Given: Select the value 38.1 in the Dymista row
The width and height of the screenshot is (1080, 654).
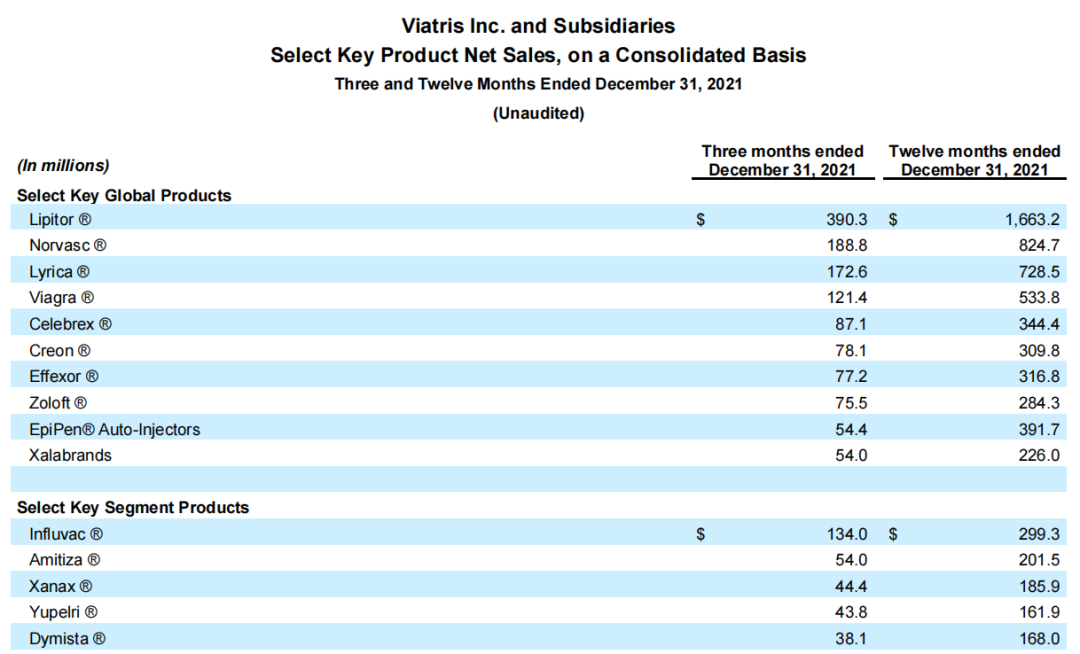Looking at the screenshot, I should coord(851,639).
